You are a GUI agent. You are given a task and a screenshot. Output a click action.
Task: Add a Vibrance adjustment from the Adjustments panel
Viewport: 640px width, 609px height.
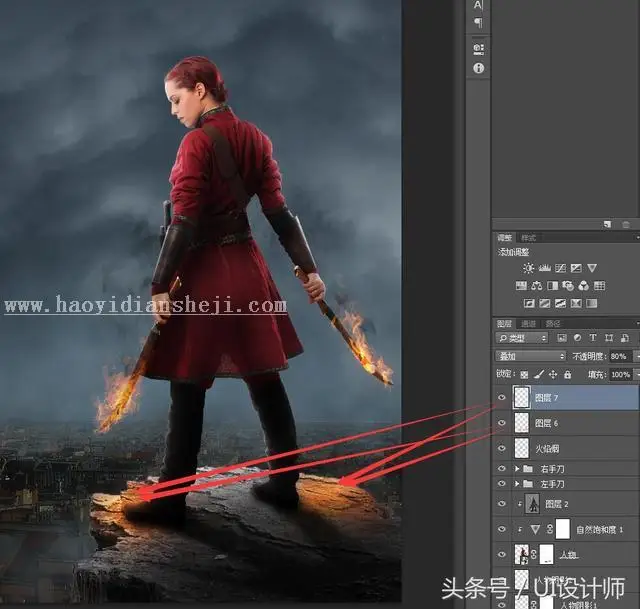(592, 268)
